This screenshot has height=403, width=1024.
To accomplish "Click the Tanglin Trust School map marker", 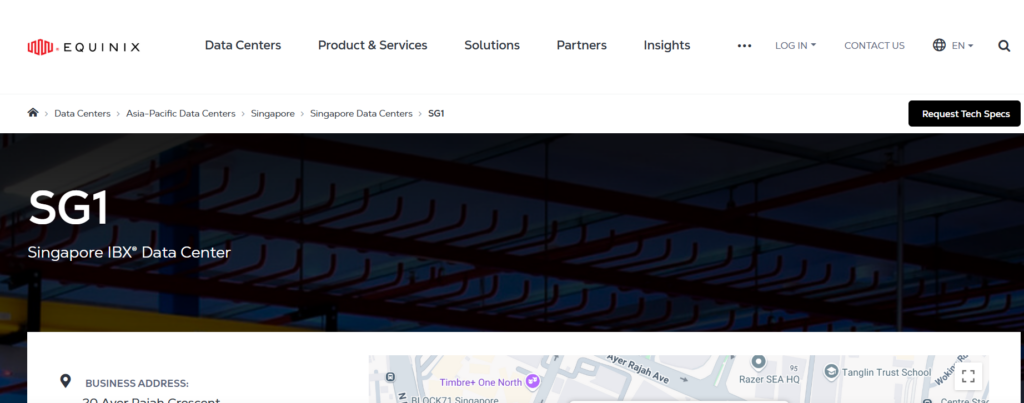I will click(x=831, y=372).
